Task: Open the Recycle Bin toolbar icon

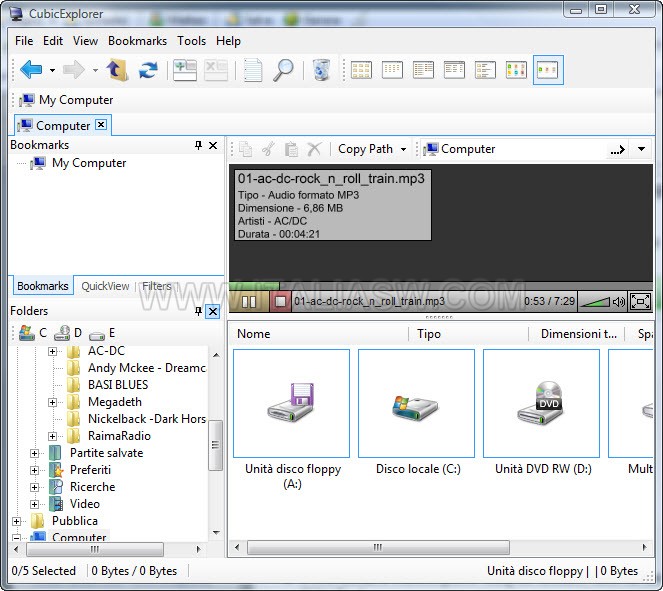Action: click(x=321, y=69)
